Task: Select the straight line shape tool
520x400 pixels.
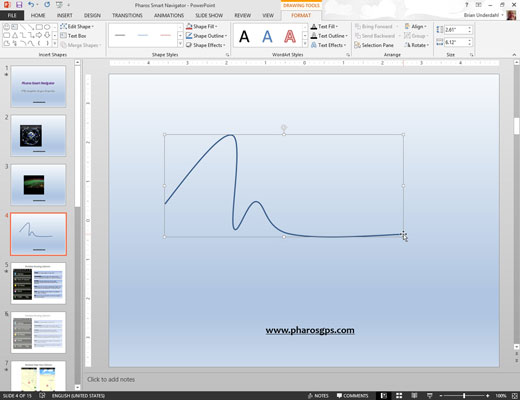Action: [23, 27]
